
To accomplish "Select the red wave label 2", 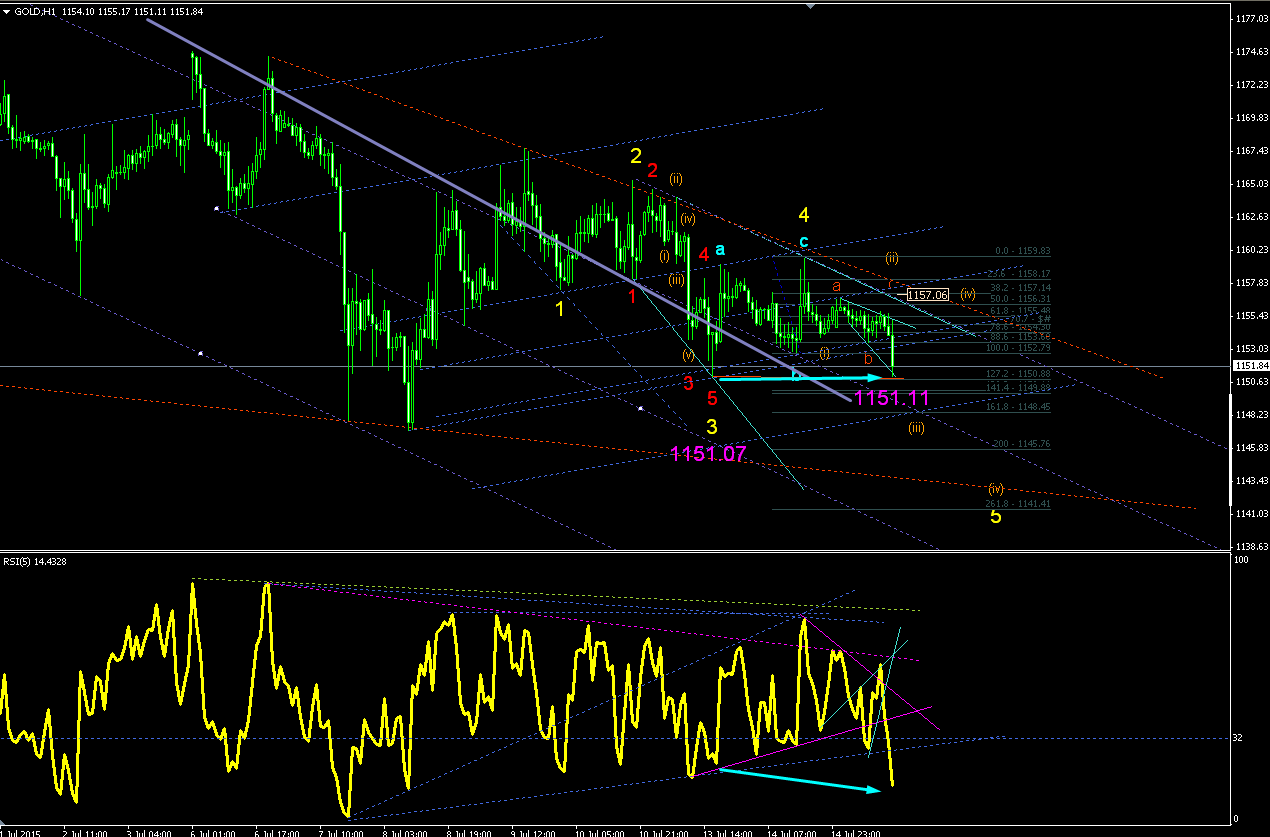I will coord(652,169).
